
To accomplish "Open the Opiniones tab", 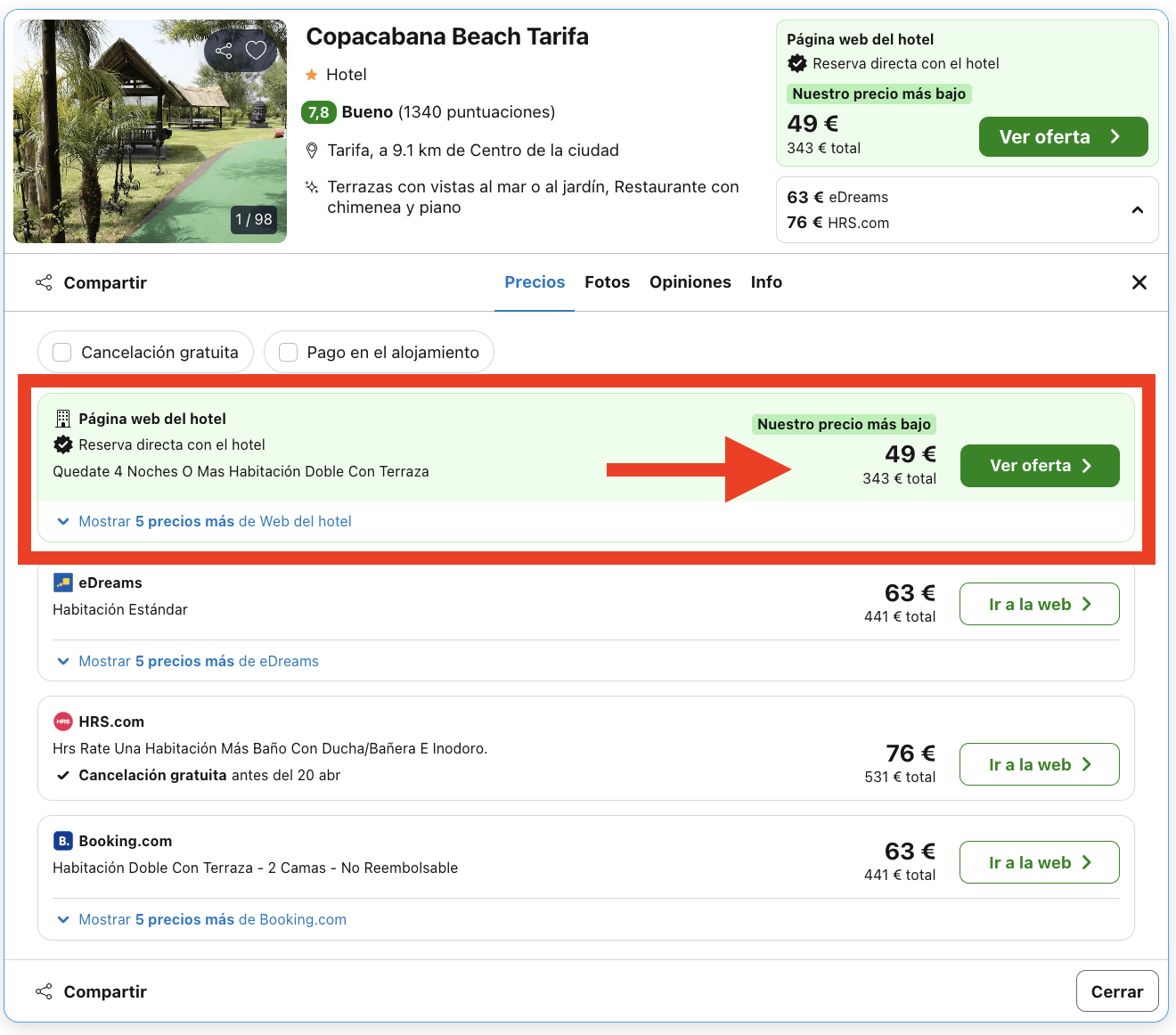I will tap(690, 282).
